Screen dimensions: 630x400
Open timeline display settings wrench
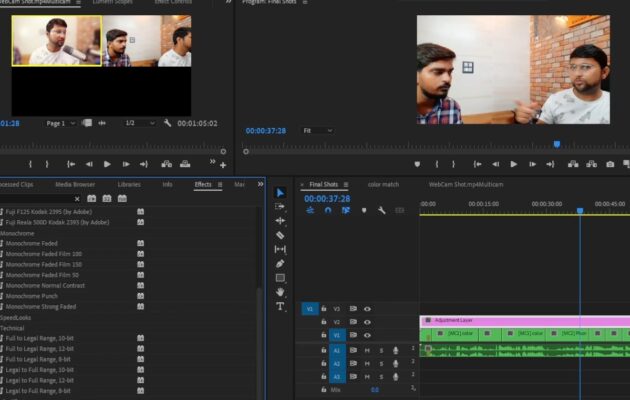coord(381,210)
